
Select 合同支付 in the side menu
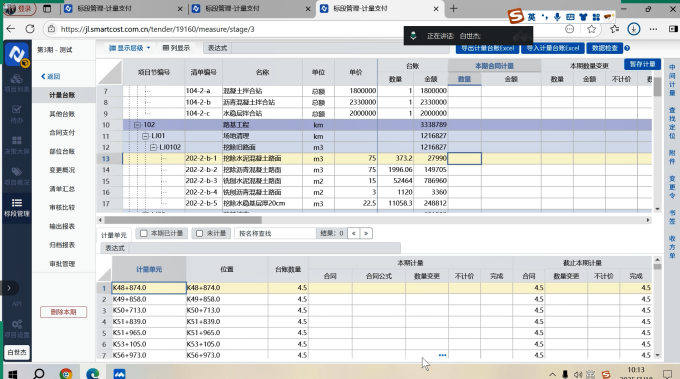pos(62,133)
